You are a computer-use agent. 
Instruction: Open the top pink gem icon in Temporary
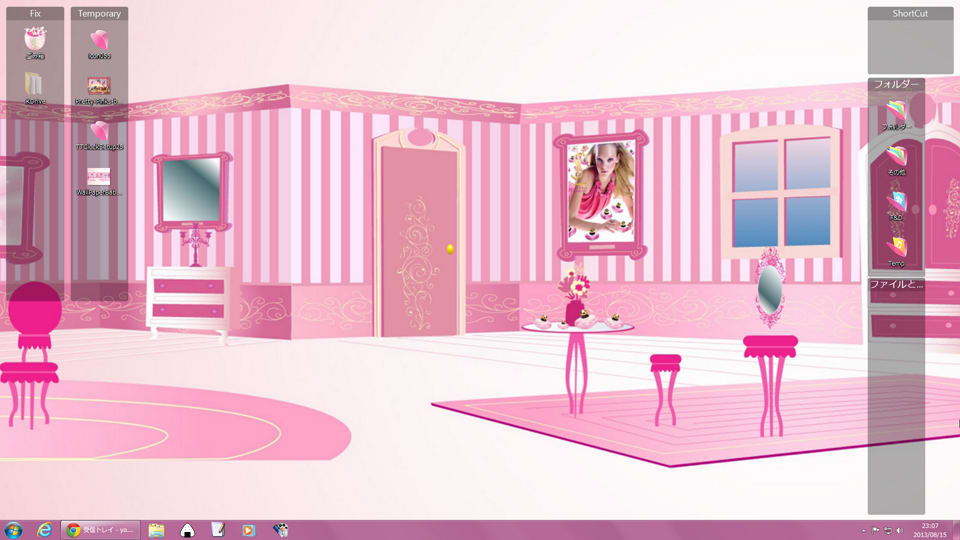[x=99, y=40]
